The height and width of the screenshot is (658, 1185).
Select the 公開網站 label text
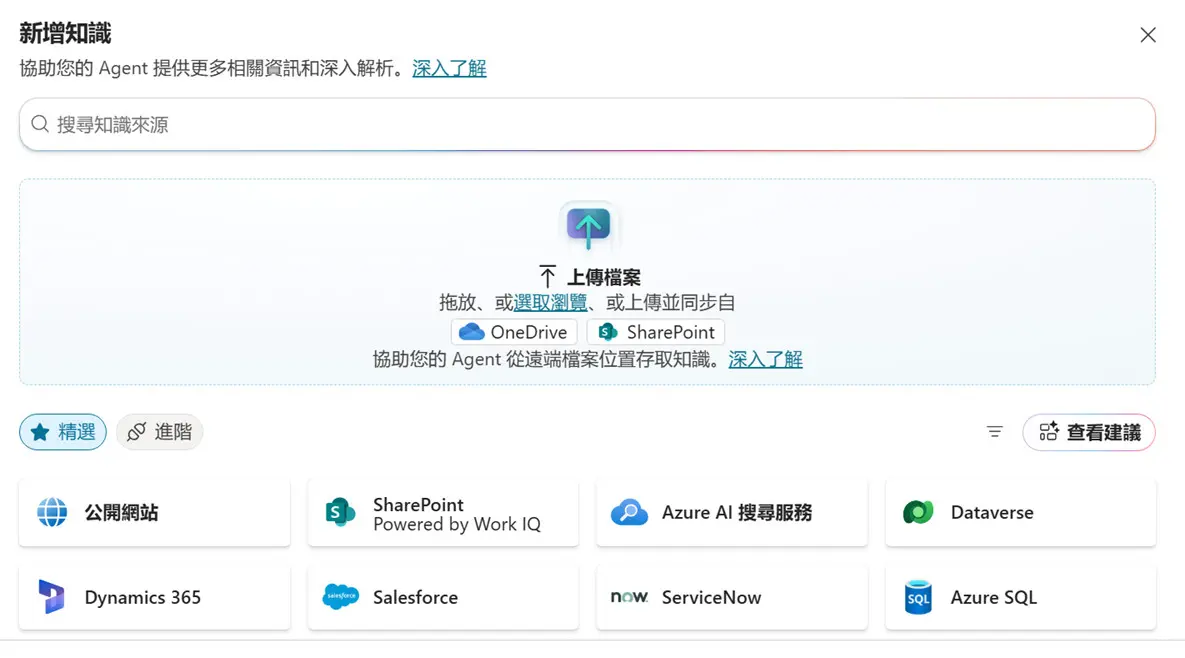tap(122, 512)
